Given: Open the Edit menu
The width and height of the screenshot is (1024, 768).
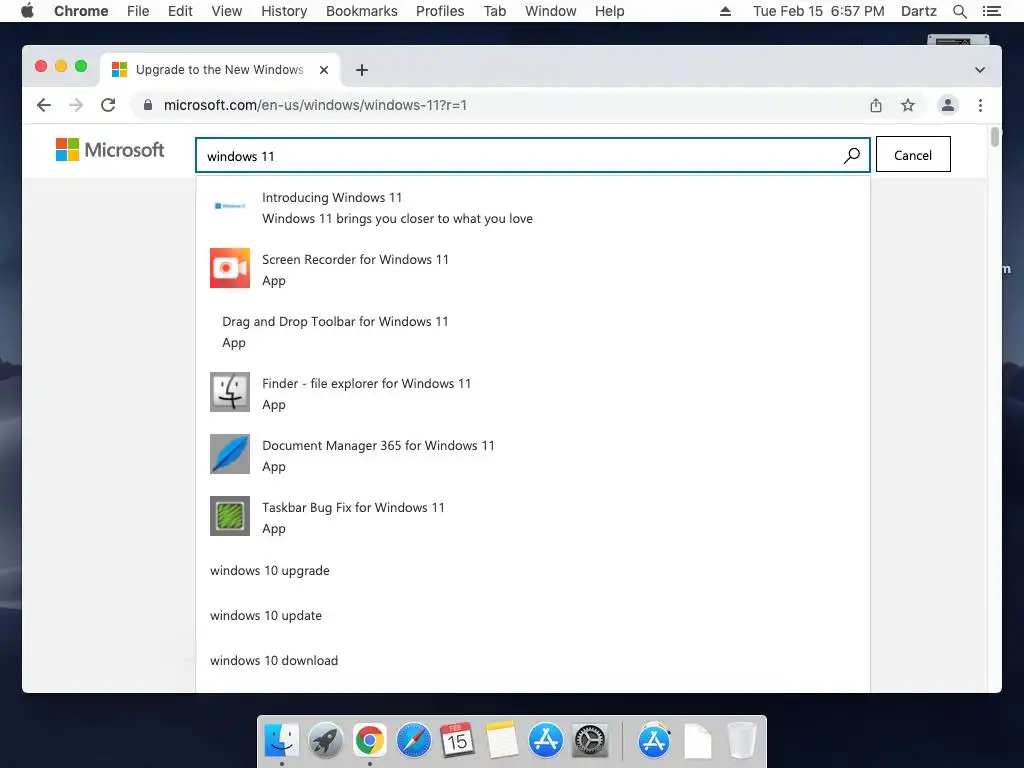Looking at the screenshot, I should (x=180, y=11).
